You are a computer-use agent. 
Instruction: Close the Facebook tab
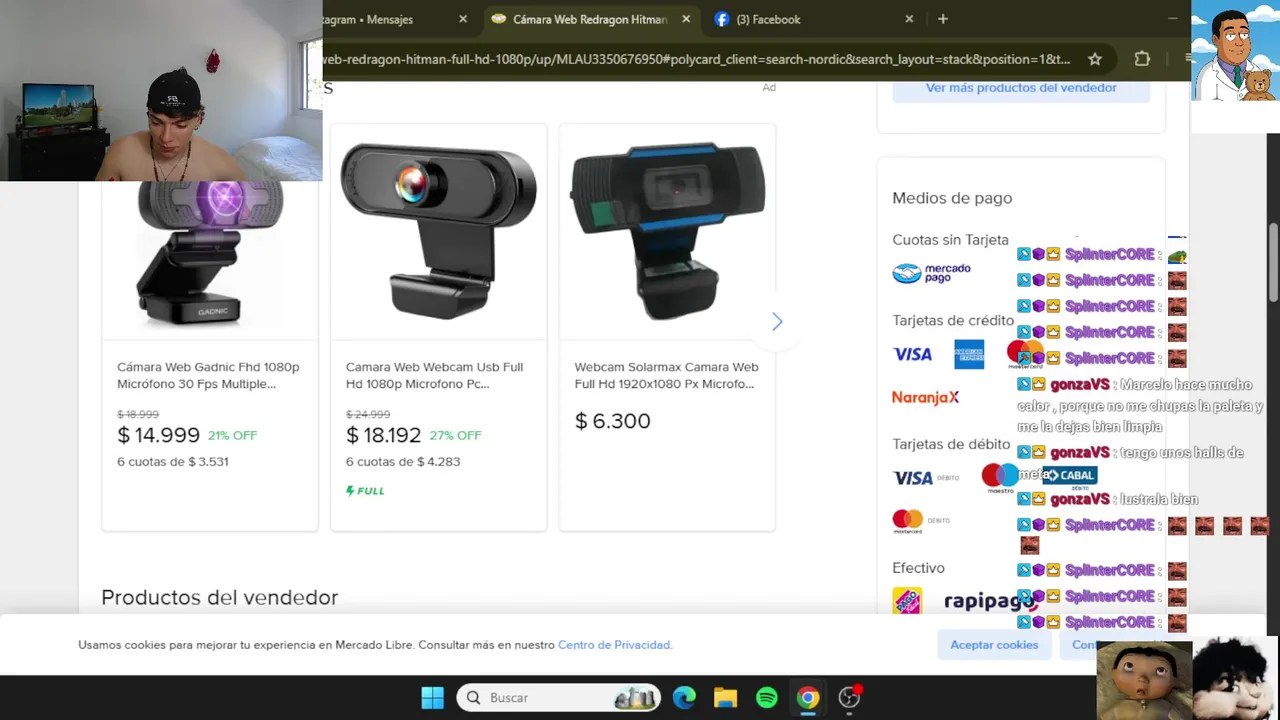[909, 19]
